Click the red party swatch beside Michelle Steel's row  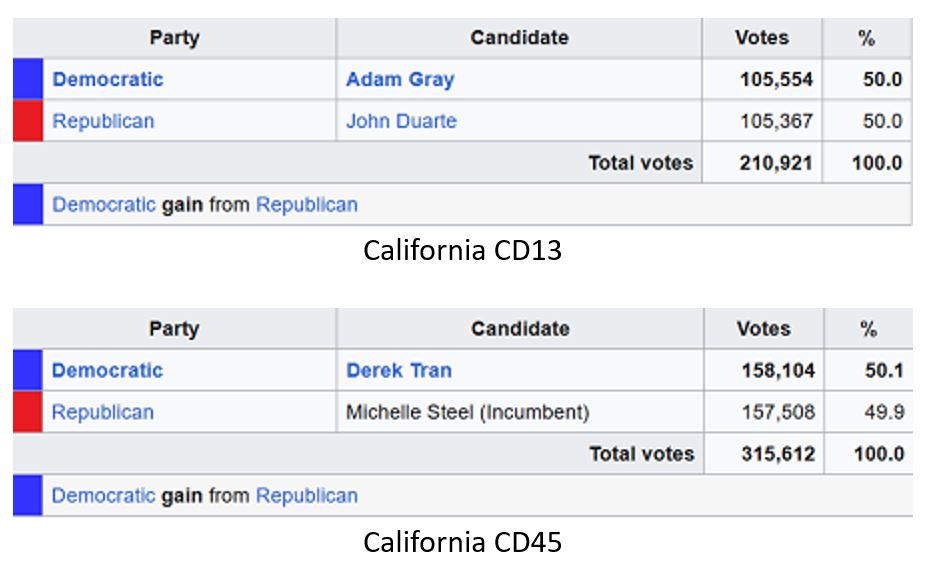coord(28,413)
